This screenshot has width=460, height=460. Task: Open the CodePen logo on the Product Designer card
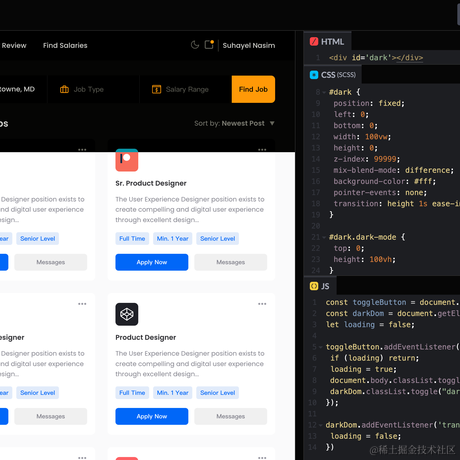[127, 314]
